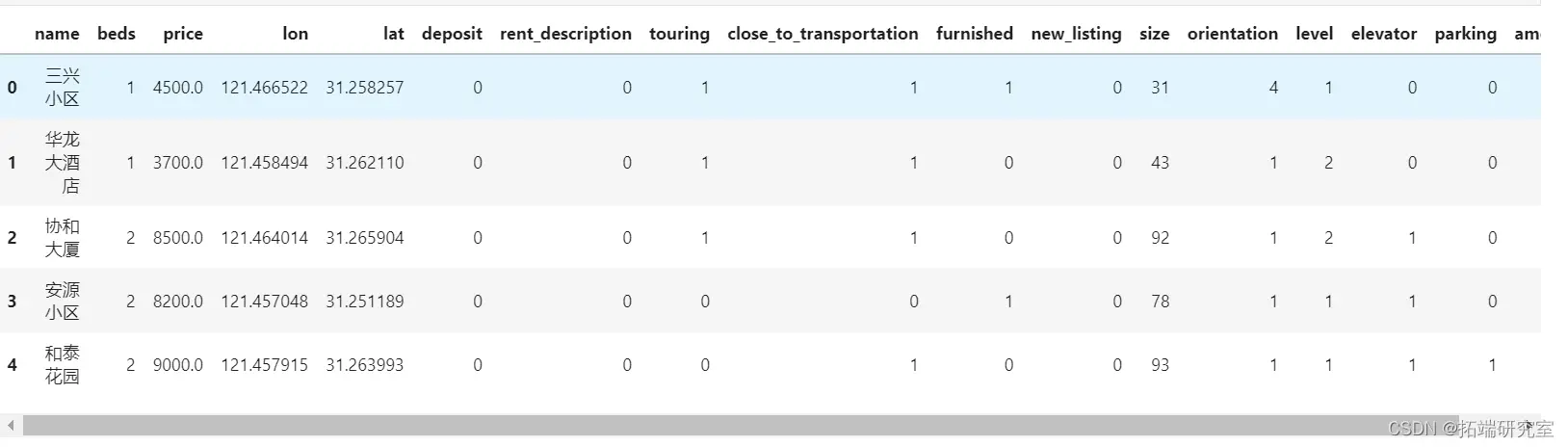Click the "furnished" column header

tap(974, 34)
